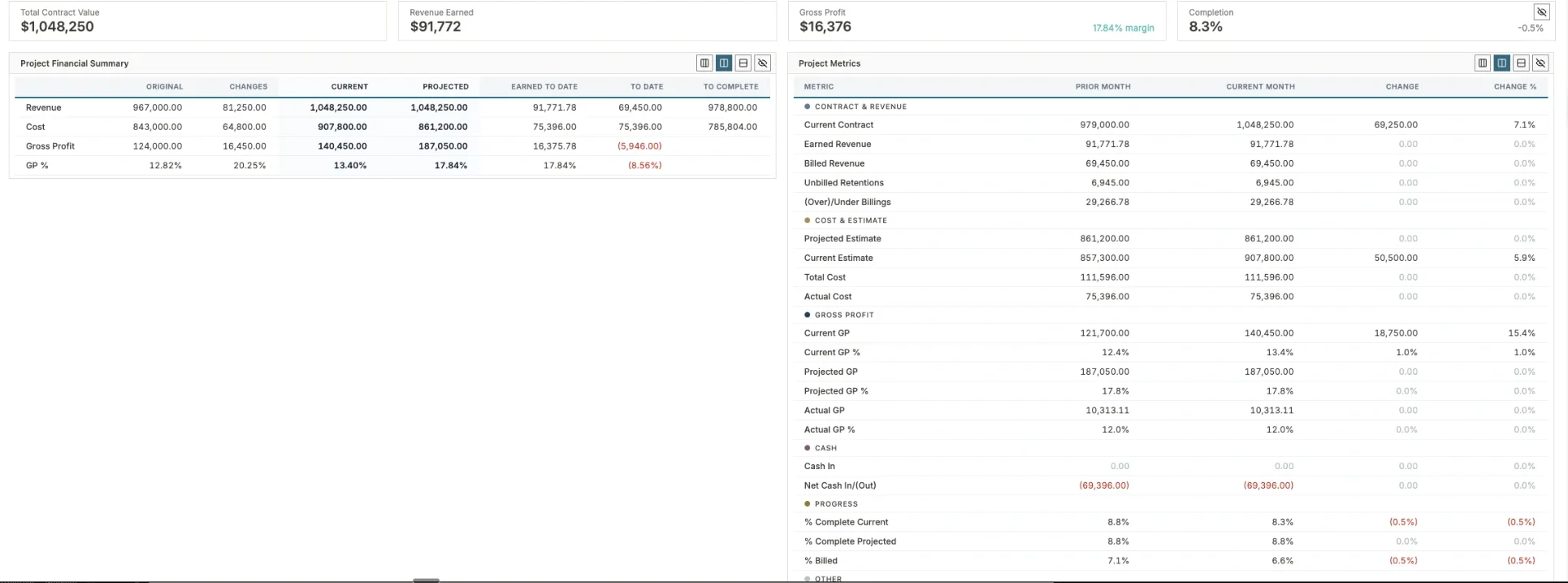Click the PROJECTED column header
Viewport: 1568px width, 583px height.
(445, 86)
